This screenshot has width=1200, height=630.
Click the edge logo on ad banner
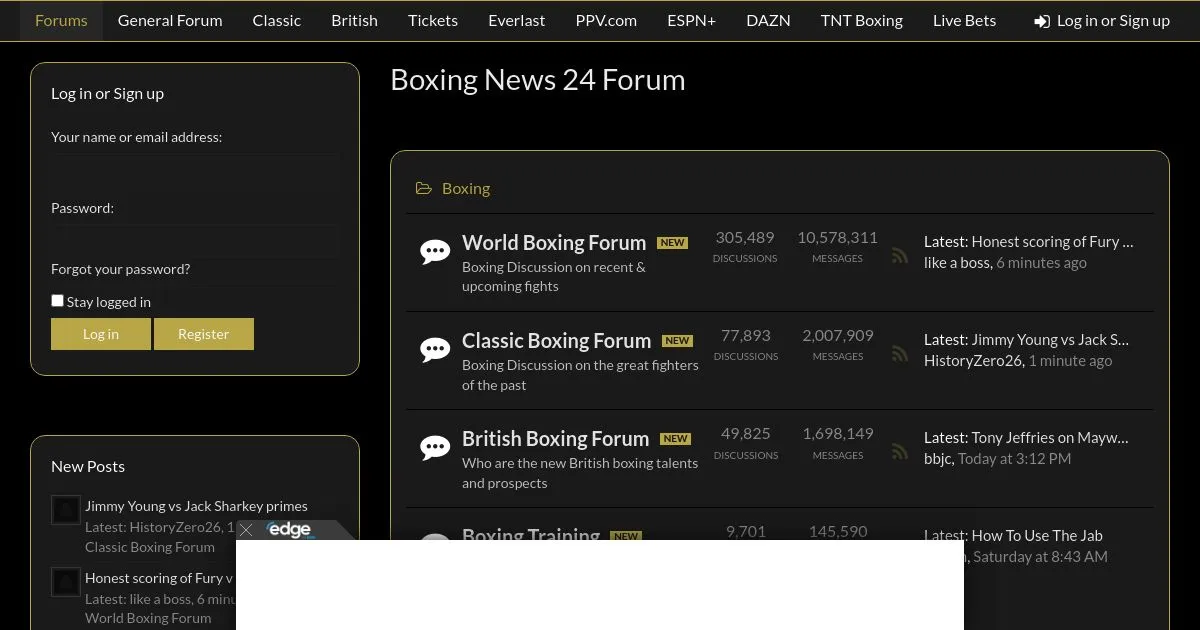tap(289, 530)
